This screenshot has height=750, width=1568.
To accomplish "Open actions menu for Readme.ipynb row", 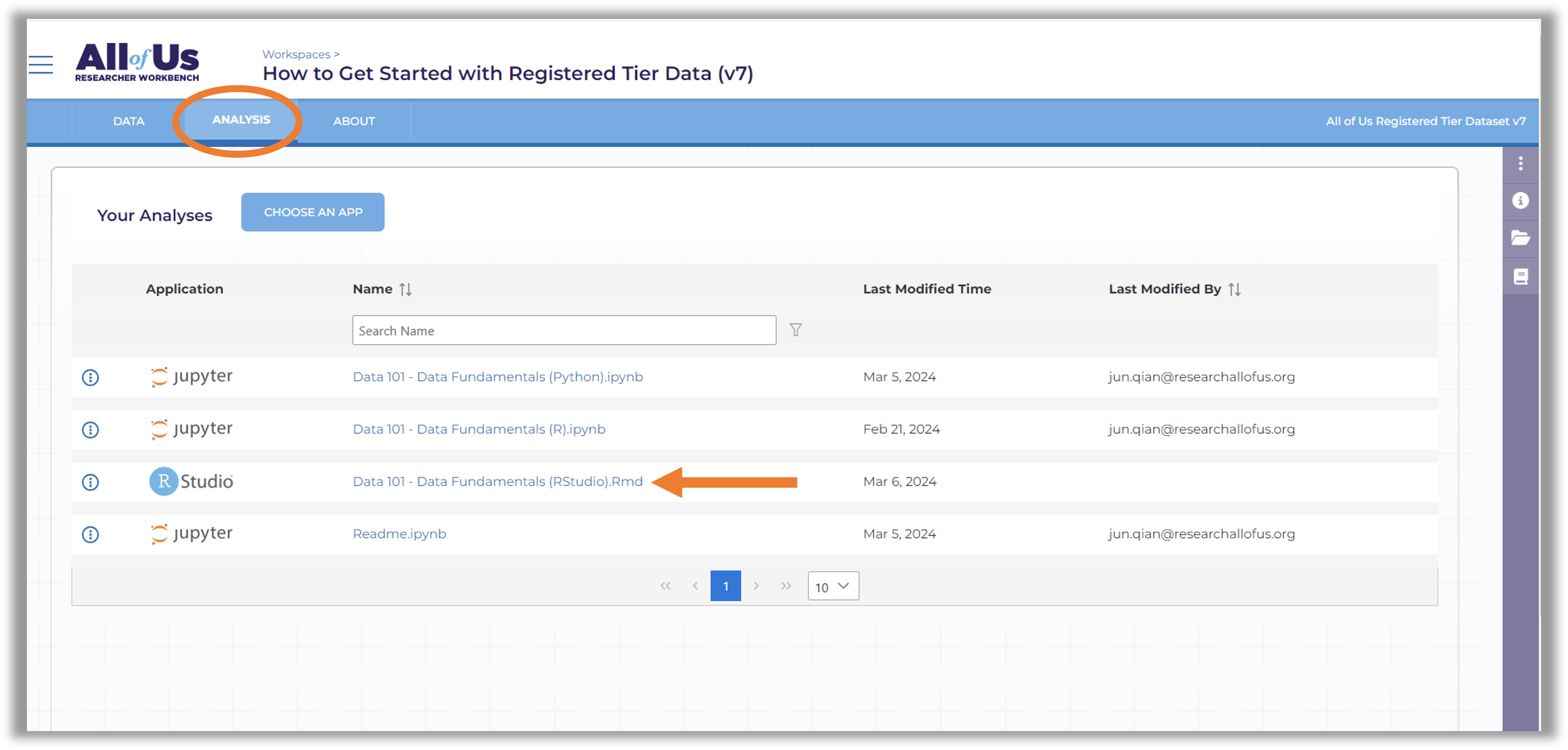I will (90, 535).
